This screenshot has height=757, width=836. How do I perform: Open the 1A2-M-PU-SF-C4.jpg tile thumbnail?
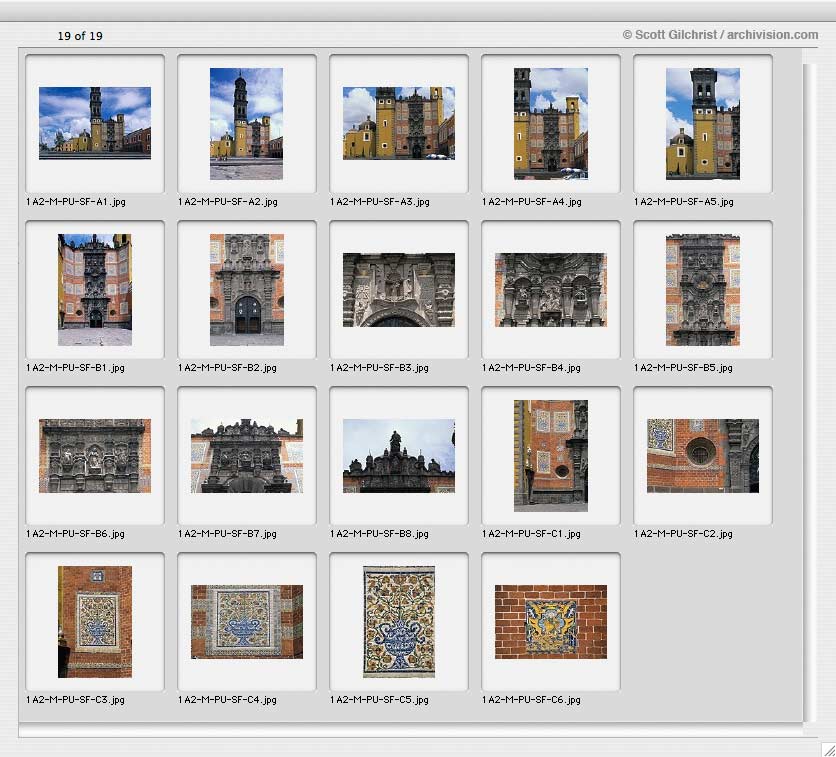click(x=247, y=622)
